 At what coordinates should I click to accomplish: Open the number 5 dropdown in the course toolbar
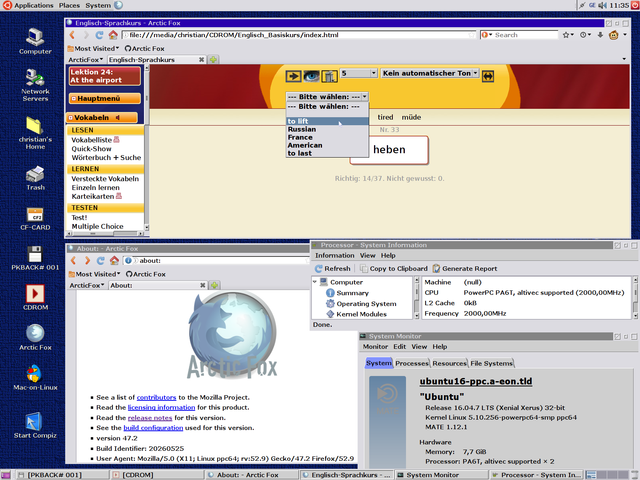(358, 73)
